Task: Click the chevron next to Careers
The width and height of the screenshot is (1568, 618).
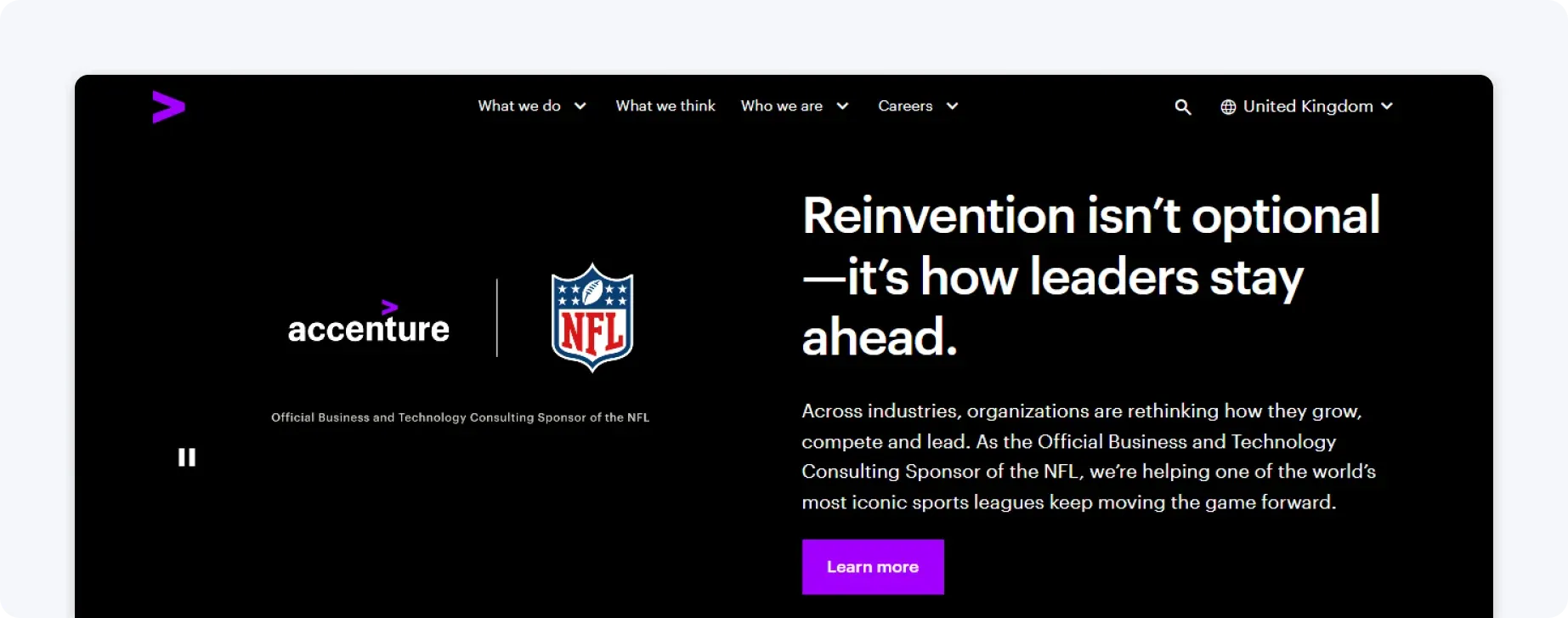Action: (952, 106)
